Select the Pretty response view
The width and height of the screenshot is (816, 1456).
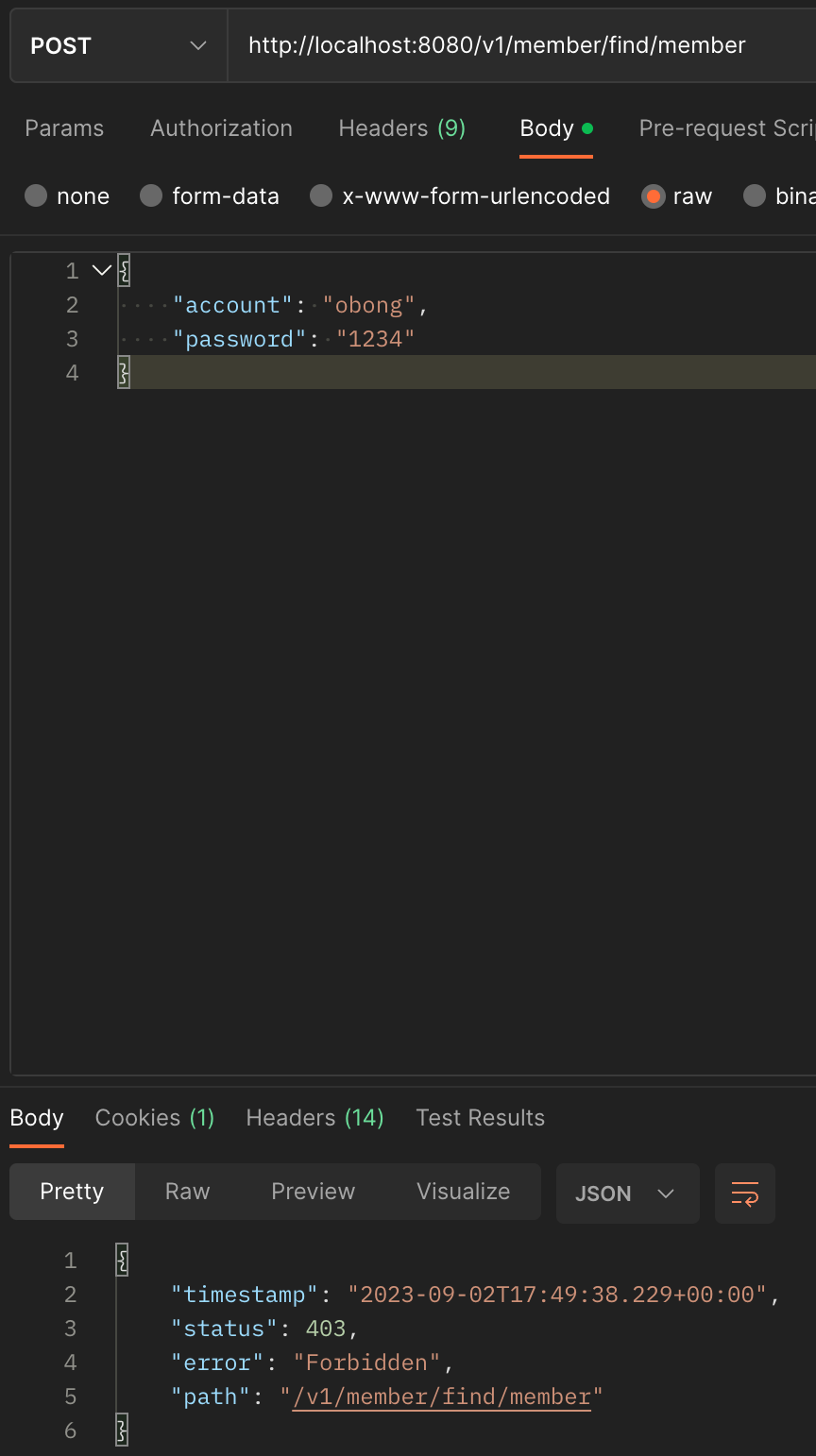(x=72, y=1192)
